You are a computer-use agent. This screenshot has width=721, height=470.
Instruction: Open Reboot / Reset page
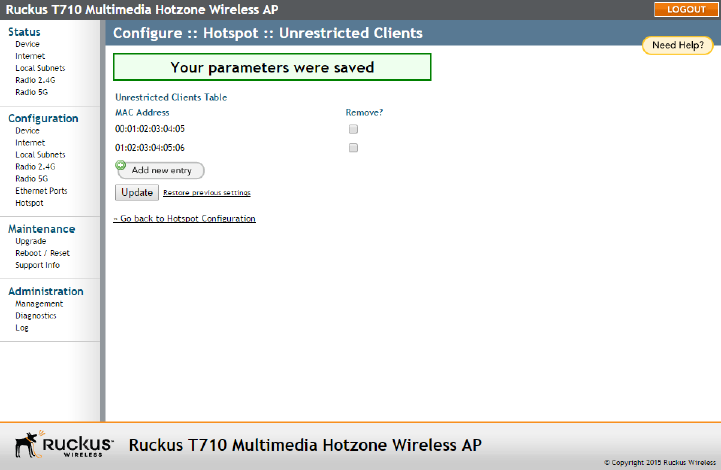[x=42, y=253]
